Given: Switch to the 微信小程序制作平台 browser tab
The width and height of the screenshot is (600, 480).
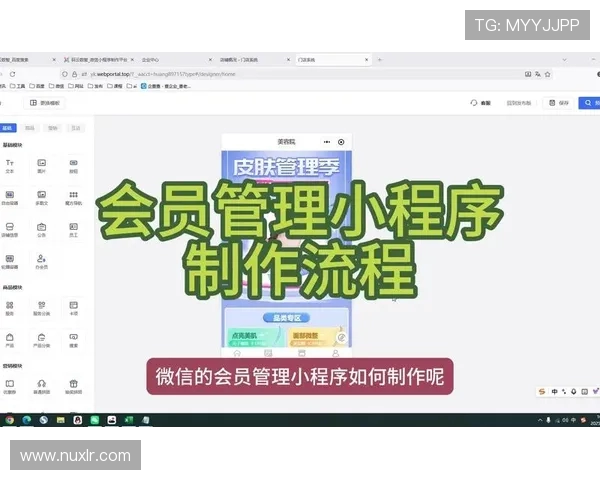Looking at the screenshot, I should click(98, 60).
